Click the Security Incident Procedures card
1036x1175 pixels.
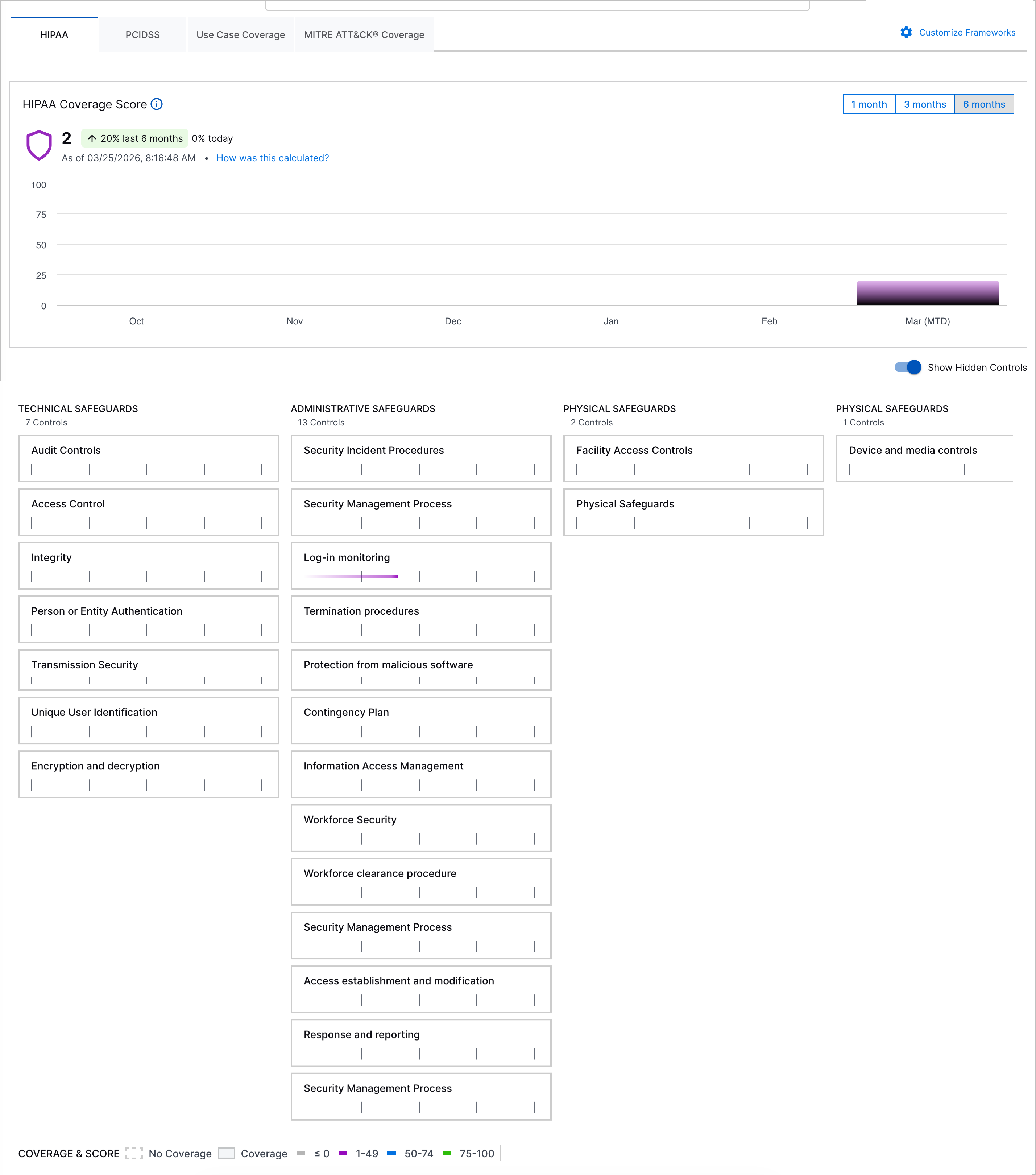pyautogui.click(x=421, y=458)
